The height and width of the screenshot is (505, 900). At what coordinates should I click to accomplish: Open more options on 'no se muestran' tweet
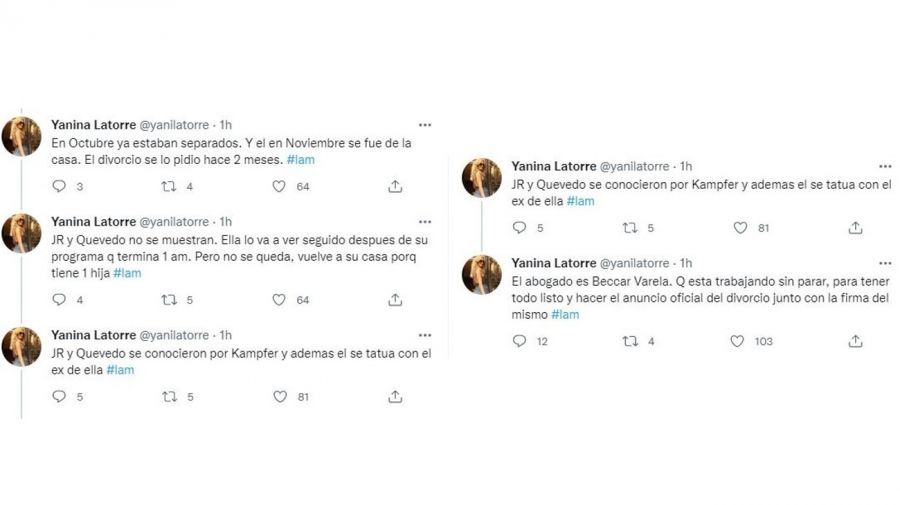pyautogui.click(x=425, y=221)
